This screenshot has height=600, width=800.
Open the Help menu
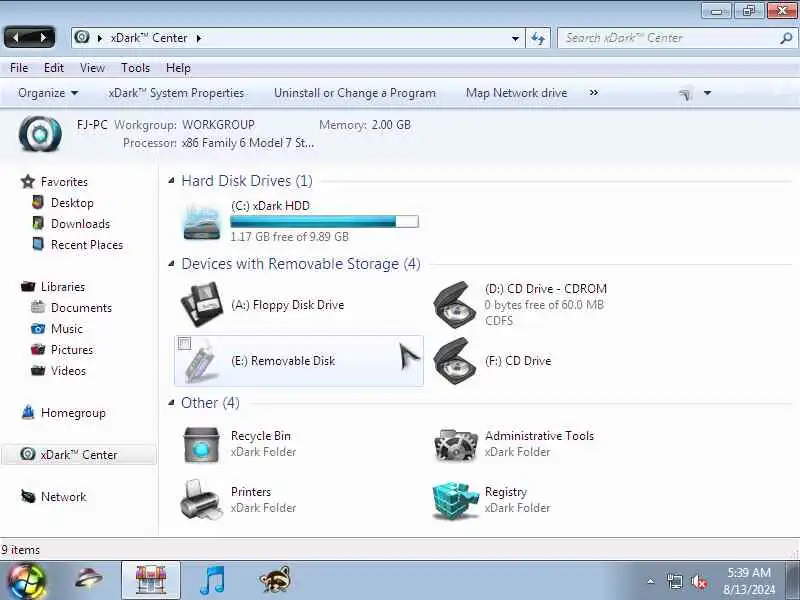178,68
